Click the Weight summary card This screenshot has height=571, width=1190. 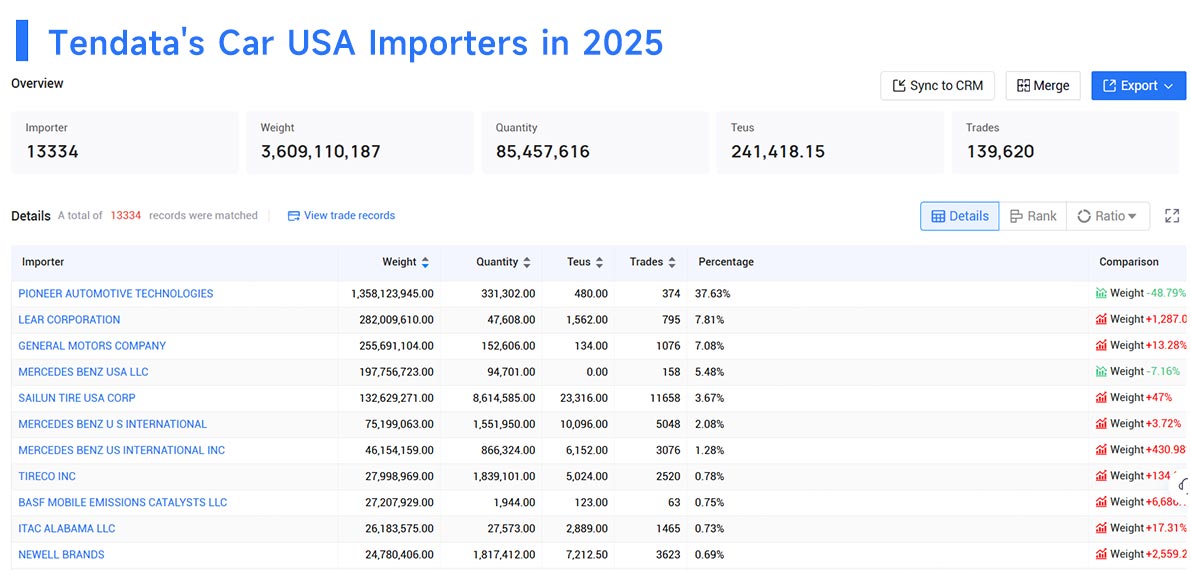(x=360, y=143)
